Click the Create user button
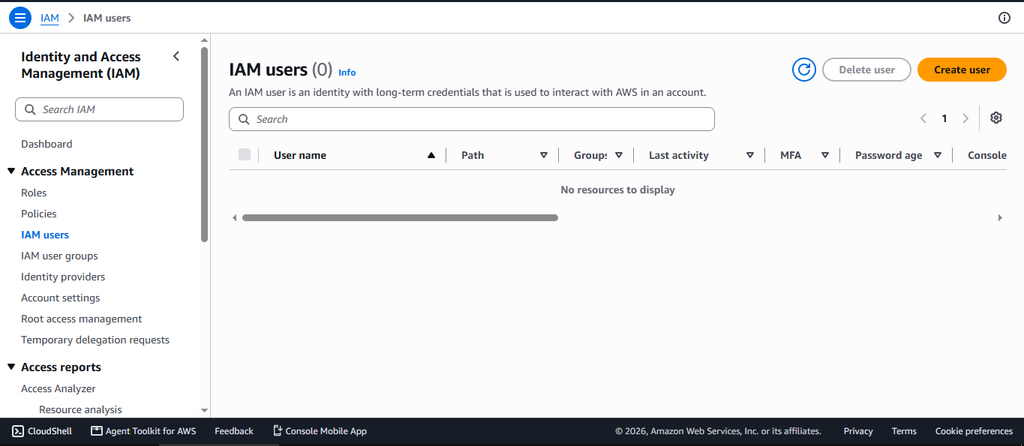The height and width of the screenshot is (446, 1024). point(962,70)
